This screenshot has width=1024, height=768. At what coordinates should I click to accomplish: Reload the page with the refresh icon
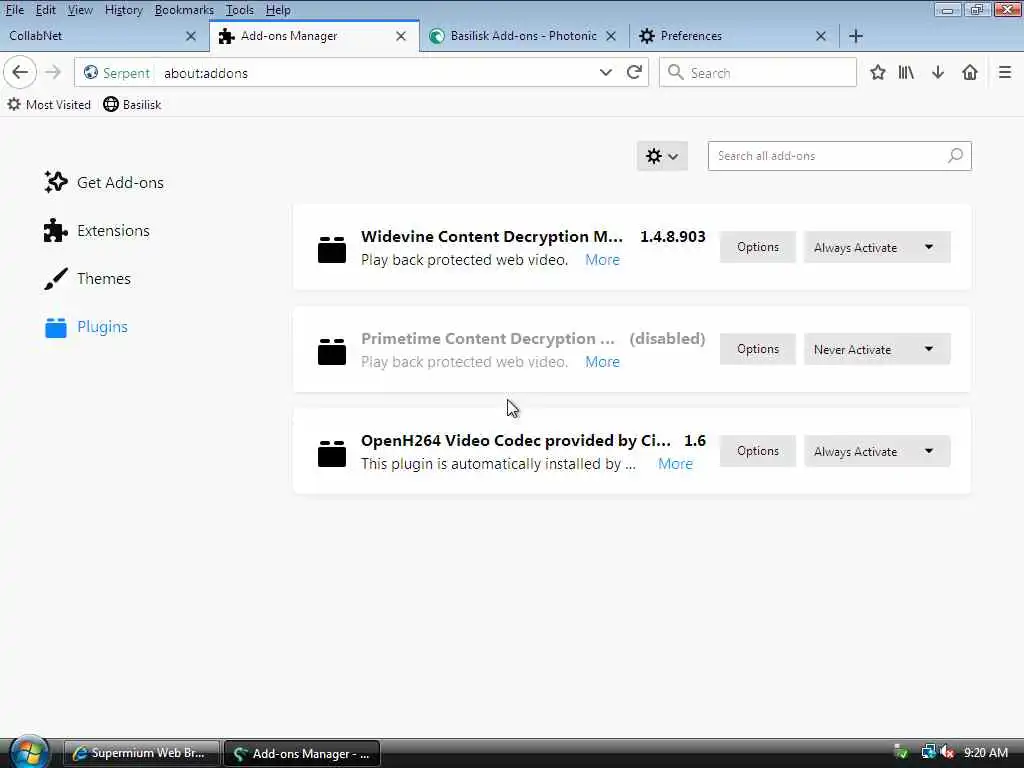click(633, 72)
